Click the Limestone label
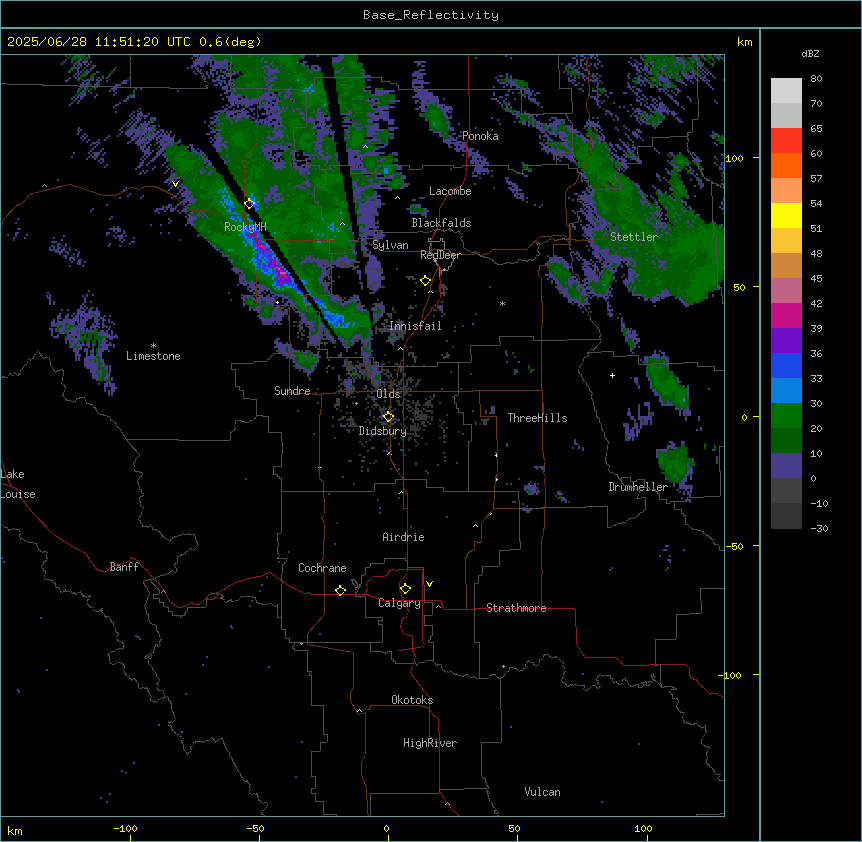The width and height of the screenshot is (862, 842). point(153,356)
